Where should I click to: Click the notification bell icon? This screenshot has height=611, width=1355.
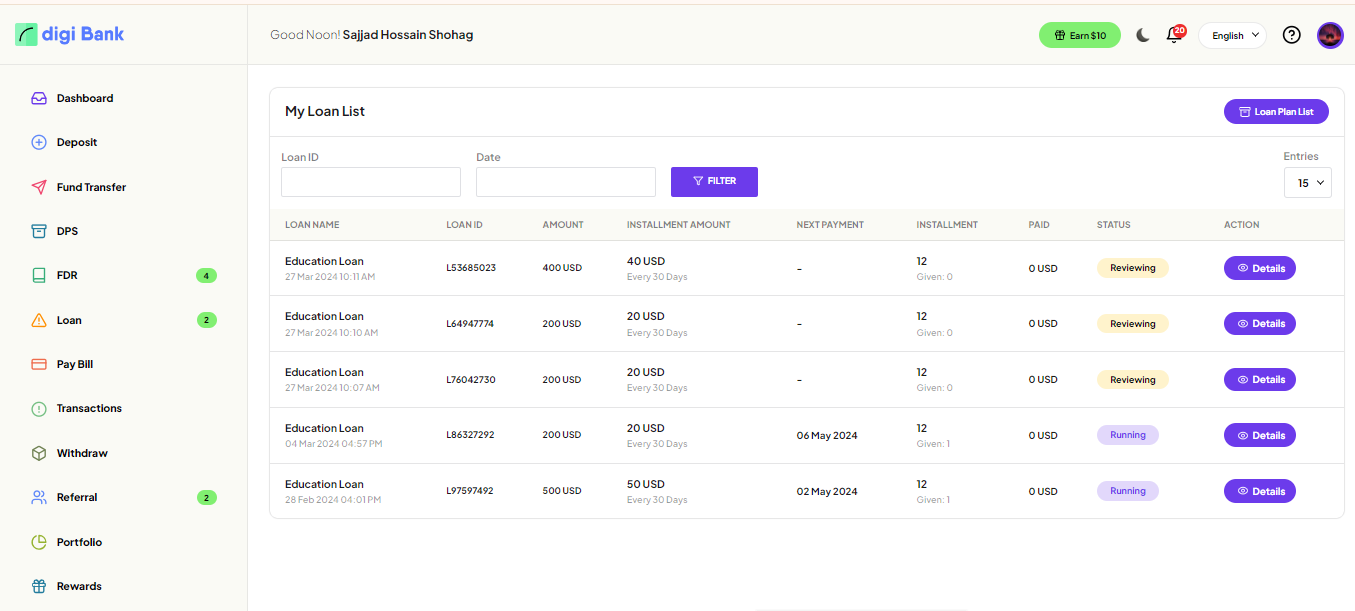click(x=1174, y=36)
